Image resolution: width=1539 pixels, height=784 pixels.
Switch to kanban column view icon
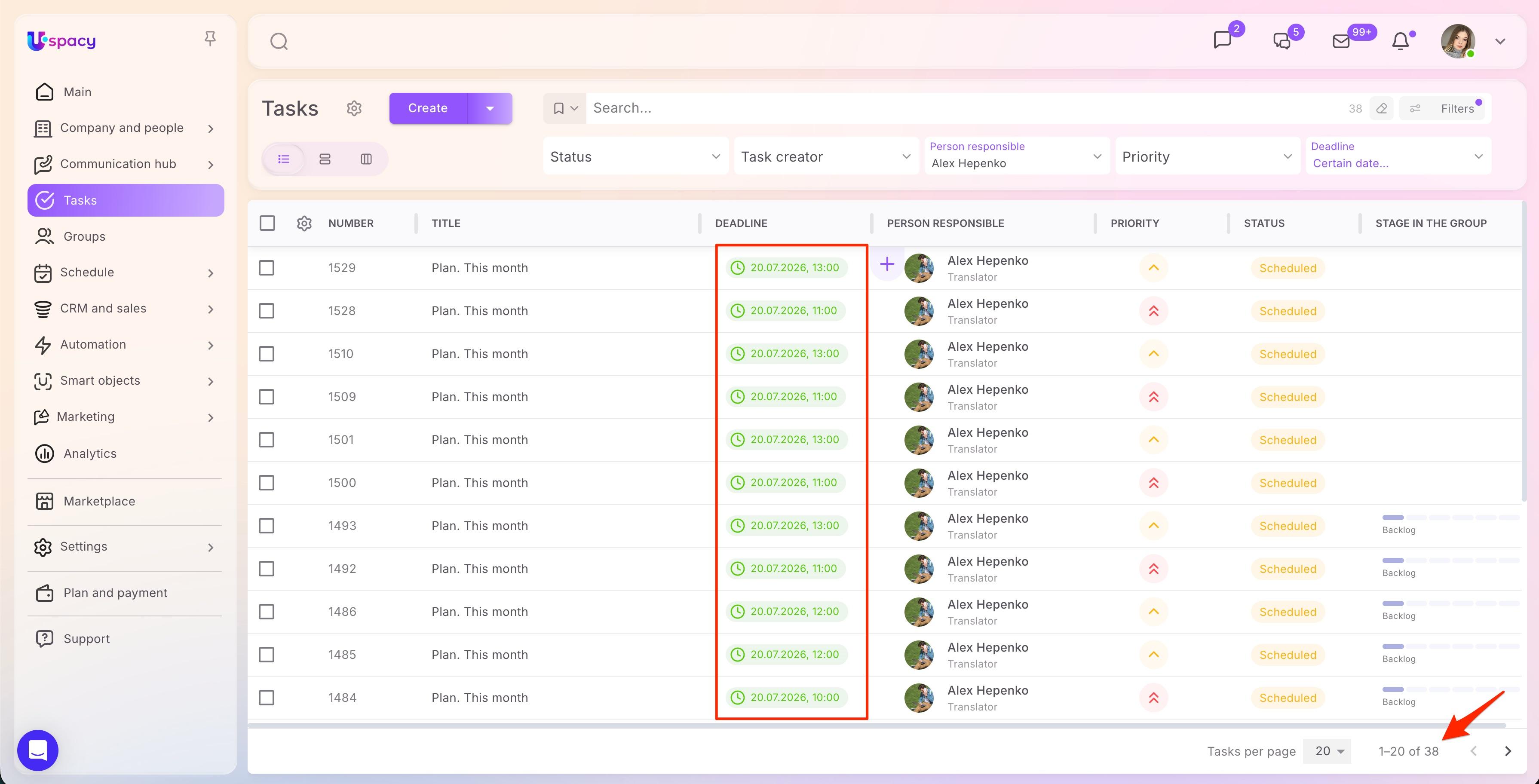(x=366, y=159)
